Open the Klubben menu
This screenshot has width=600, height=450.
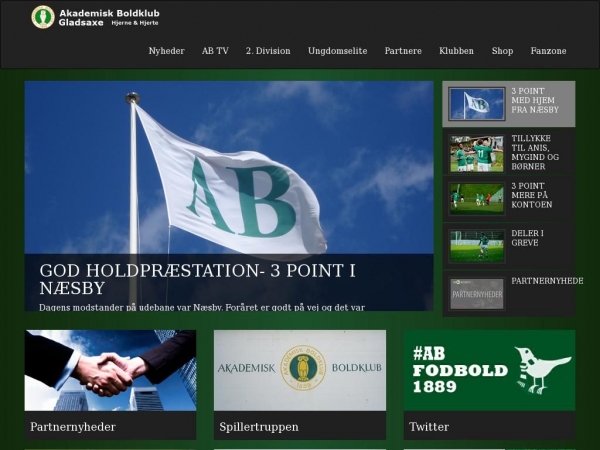pyautogui.click(x=456, y=51)
